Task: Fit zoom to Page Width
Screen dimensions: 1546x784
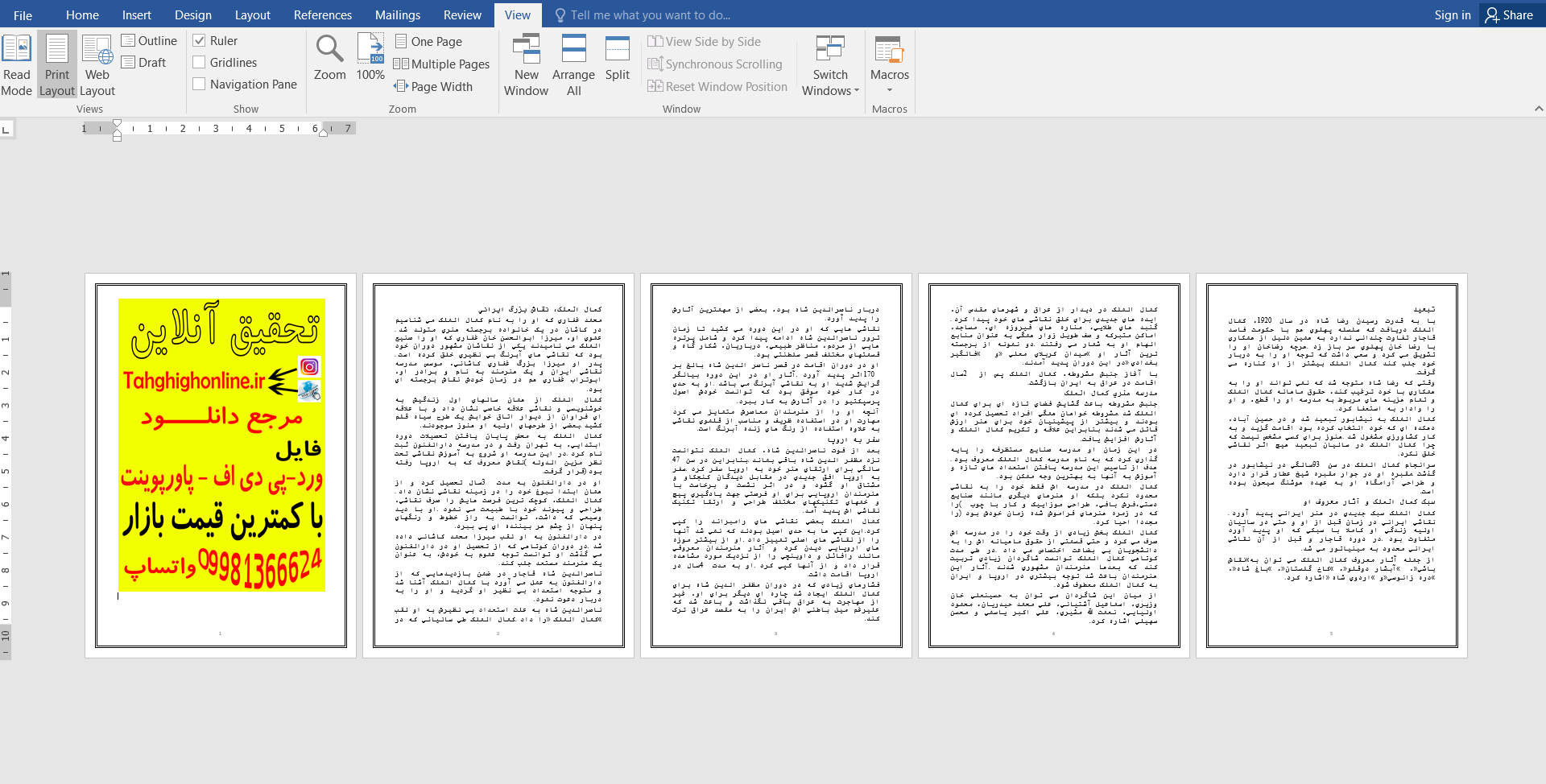Action: tap(433, 86)
